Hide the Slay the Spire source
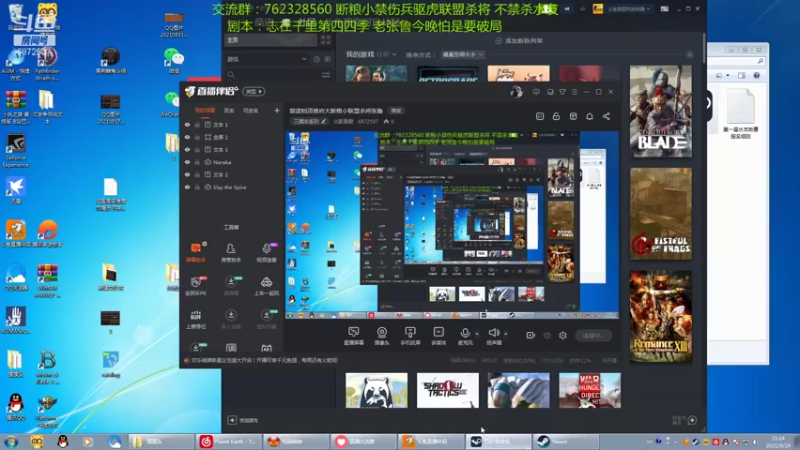This screenshot has width=800, height=450. [x=187, y=187]
